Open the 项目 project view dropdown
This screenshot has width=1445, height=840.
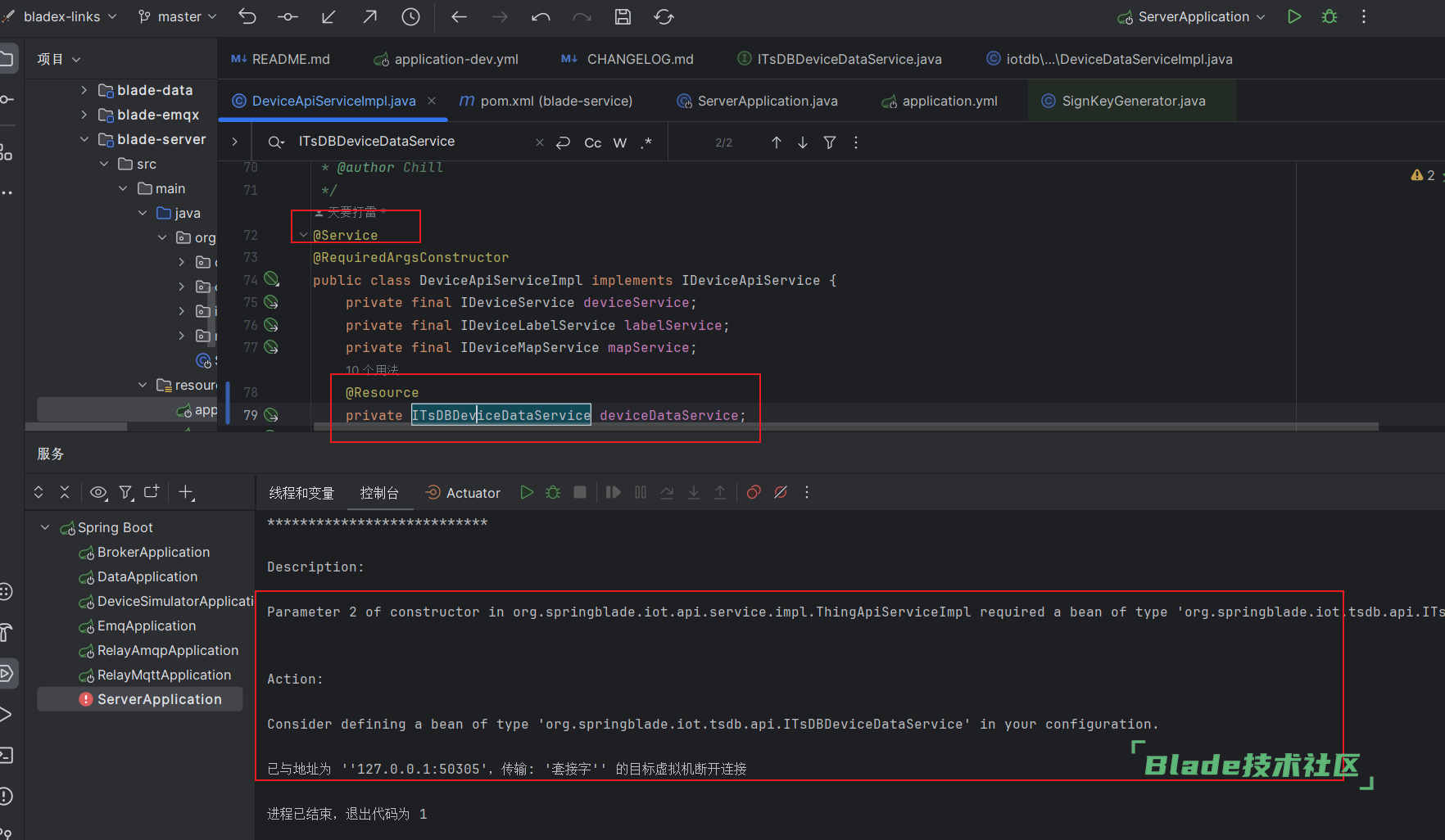pyautogui.click(x=58, y=59)
